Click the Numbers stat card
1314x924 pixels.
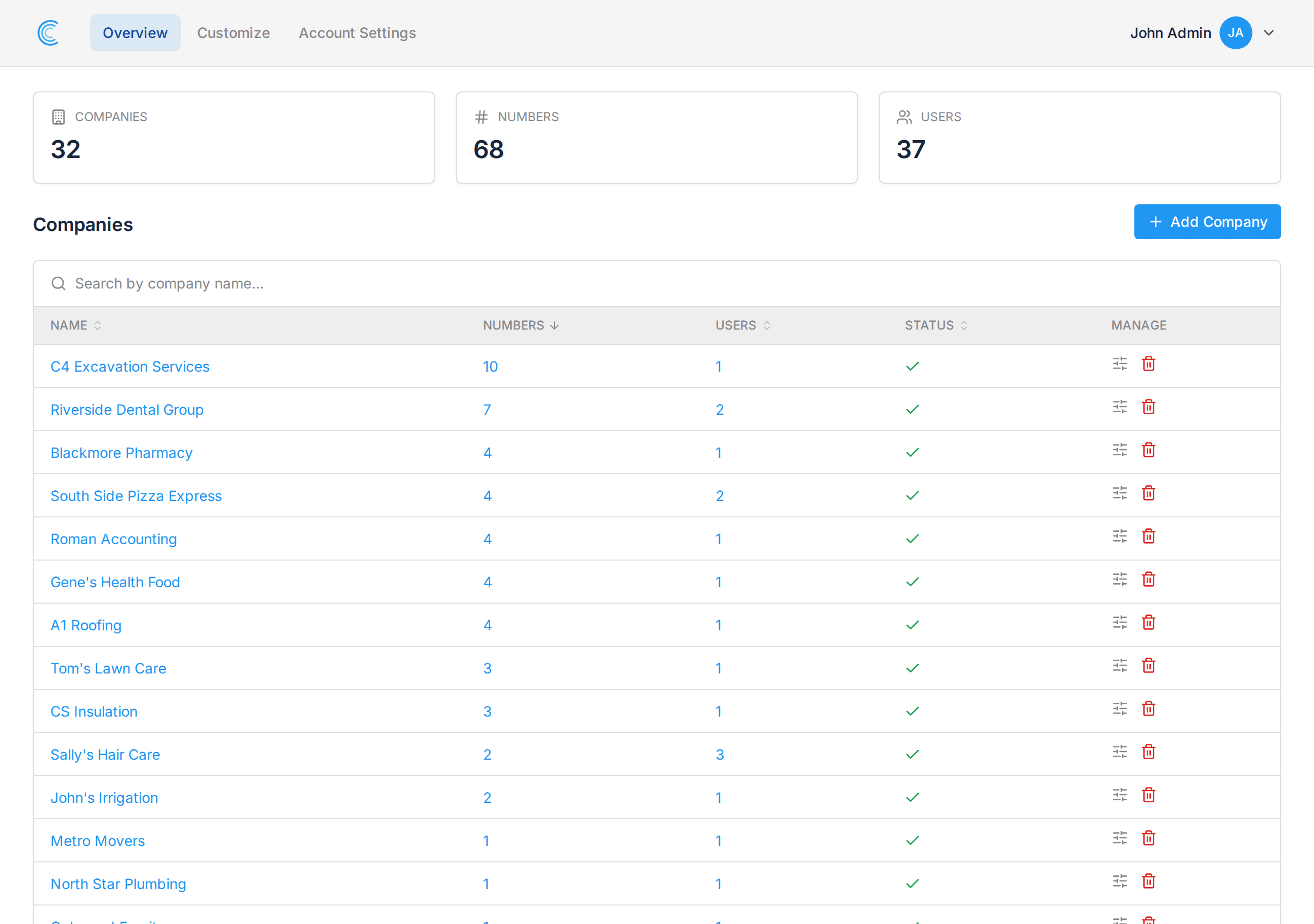[x=657, y=138]
